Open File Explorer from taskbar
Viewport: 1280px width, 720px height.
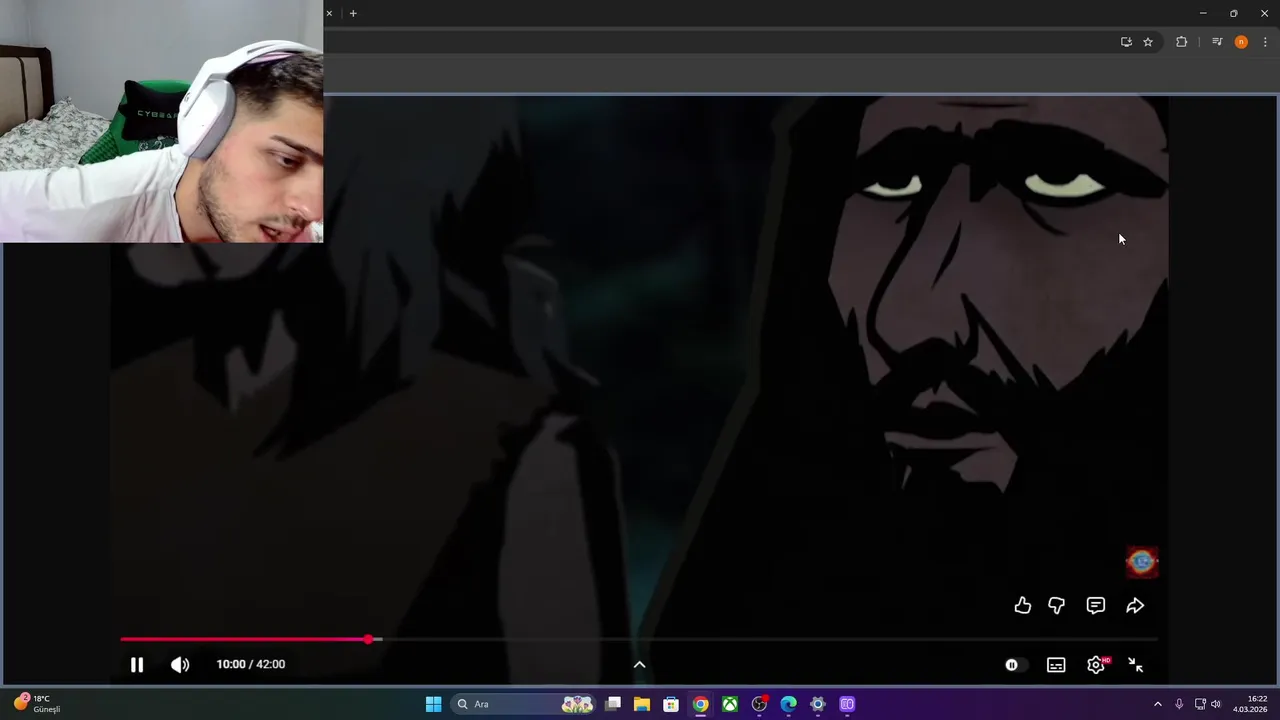coord(642,704)
